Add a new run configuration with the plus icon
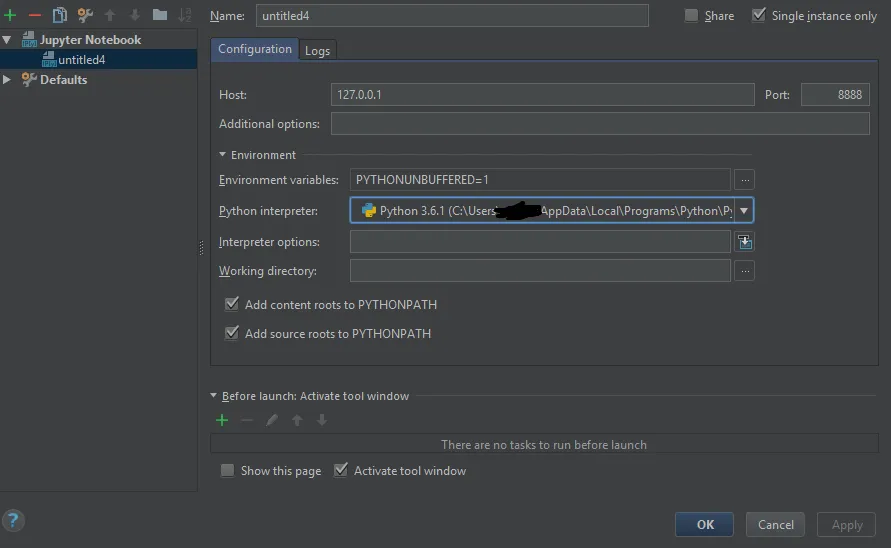Image resolution: width=891 pixels, height=548 pixels. (10, 15)
